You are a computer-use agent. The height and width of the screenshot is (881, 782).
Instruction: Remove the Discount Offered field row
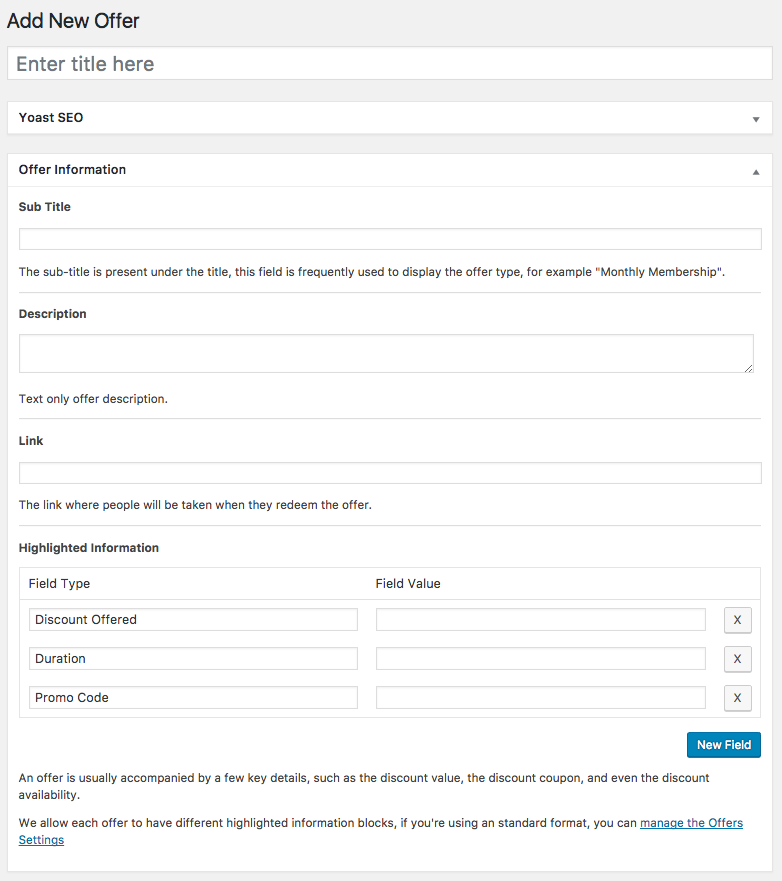(x=737, y=620)
